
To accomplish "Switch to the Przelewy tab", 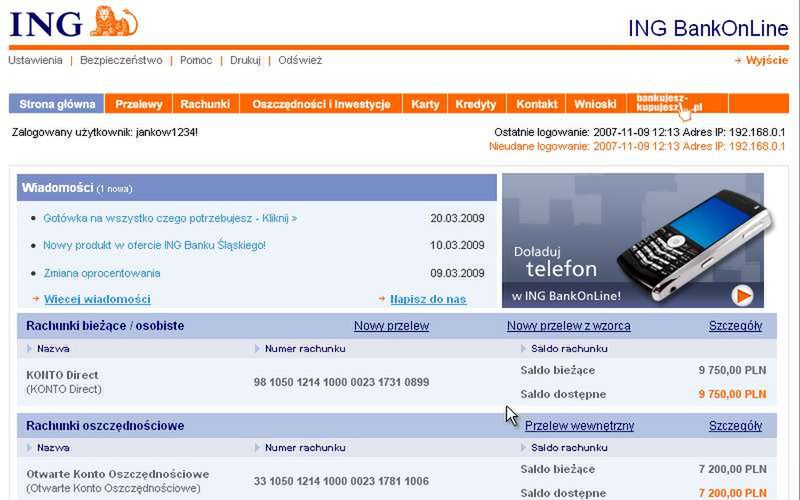I will click(139, 104).
